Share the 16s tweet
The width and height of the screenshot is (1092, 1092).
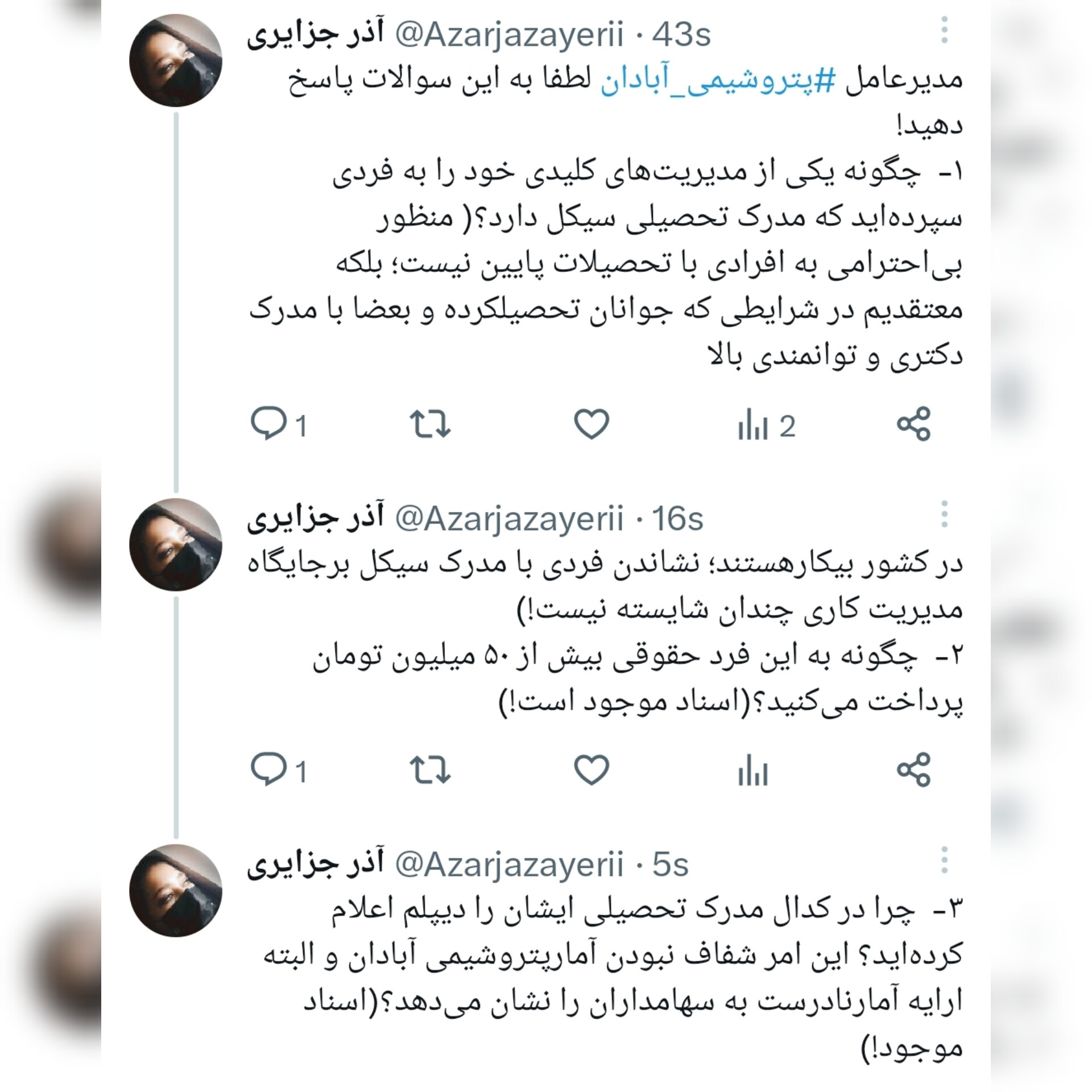913,770
